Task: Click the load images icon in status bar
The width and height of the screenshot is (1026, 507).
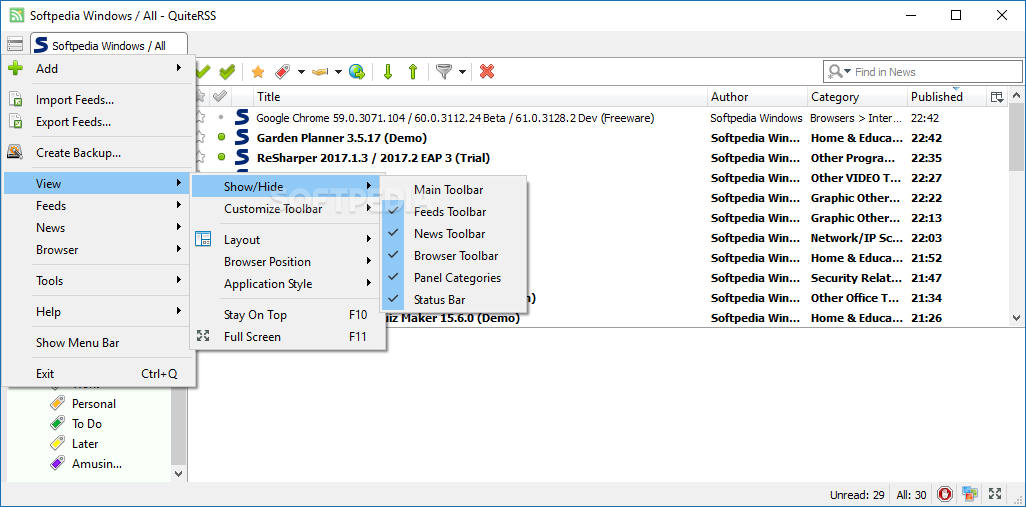Action: 970,494
